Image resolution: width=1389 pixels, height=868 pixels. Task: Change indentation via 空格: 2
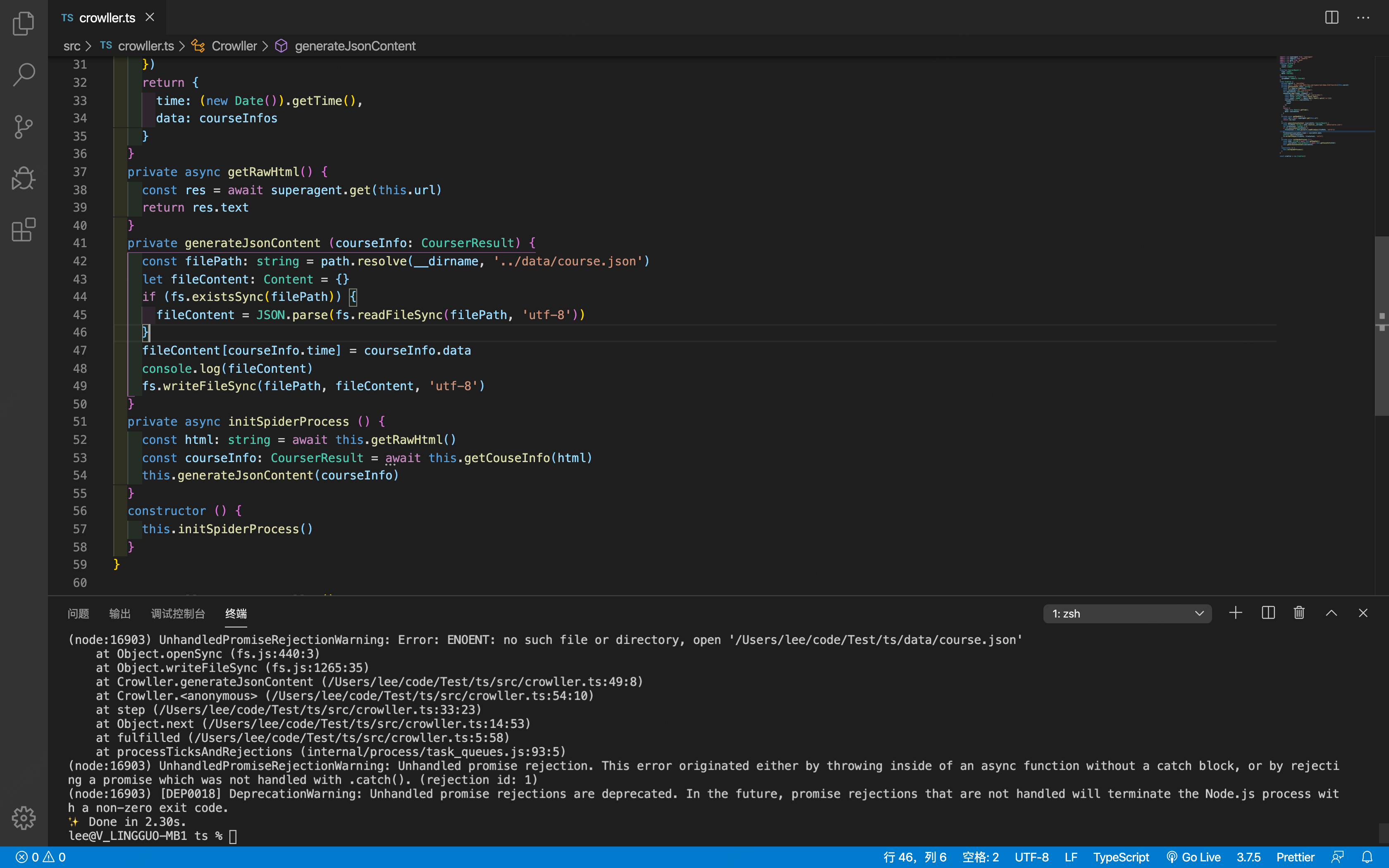coord(980,857)
